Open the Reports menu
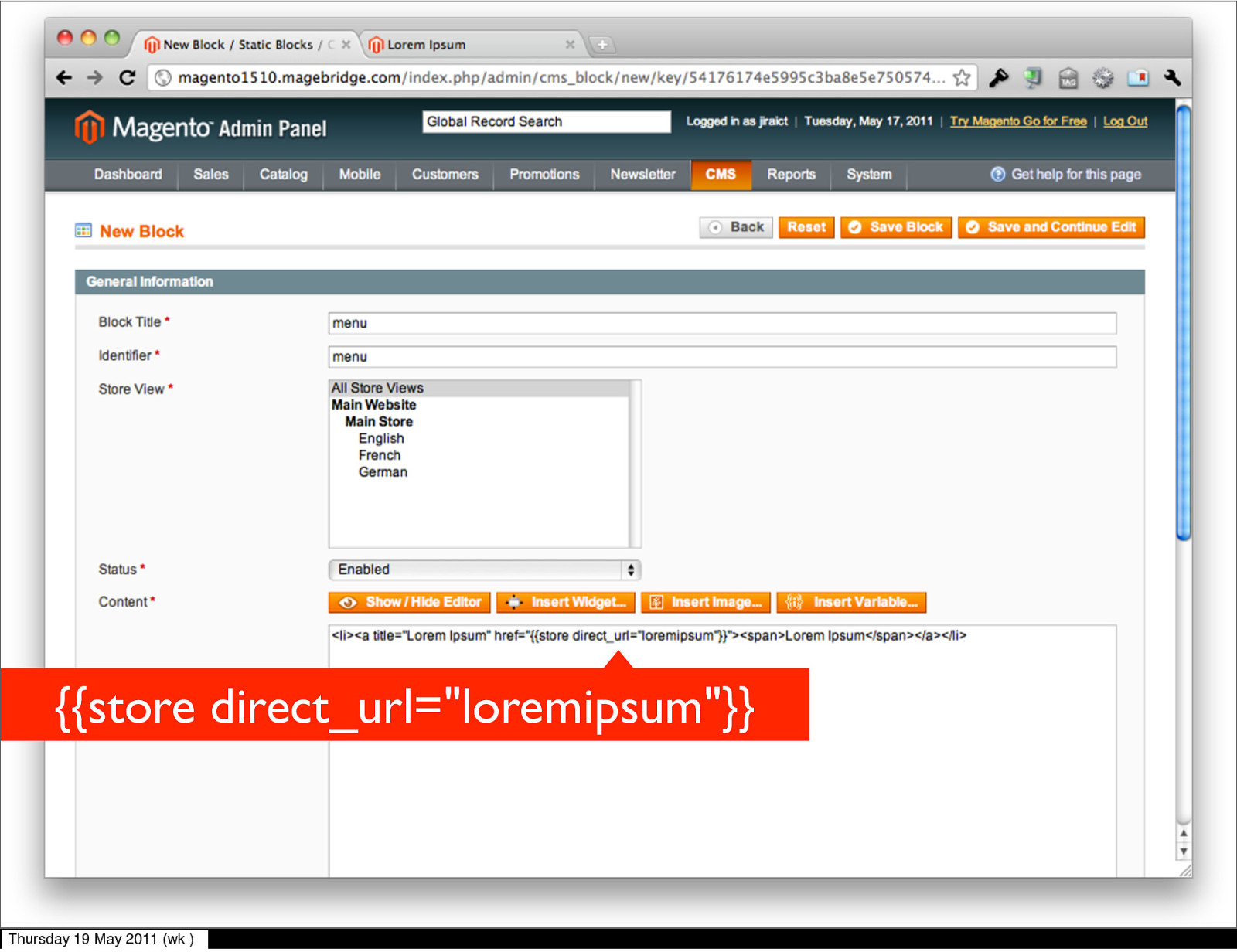The width and height of the screenshot is (1237, 952). pyautogui.click(x=791, y=175)
